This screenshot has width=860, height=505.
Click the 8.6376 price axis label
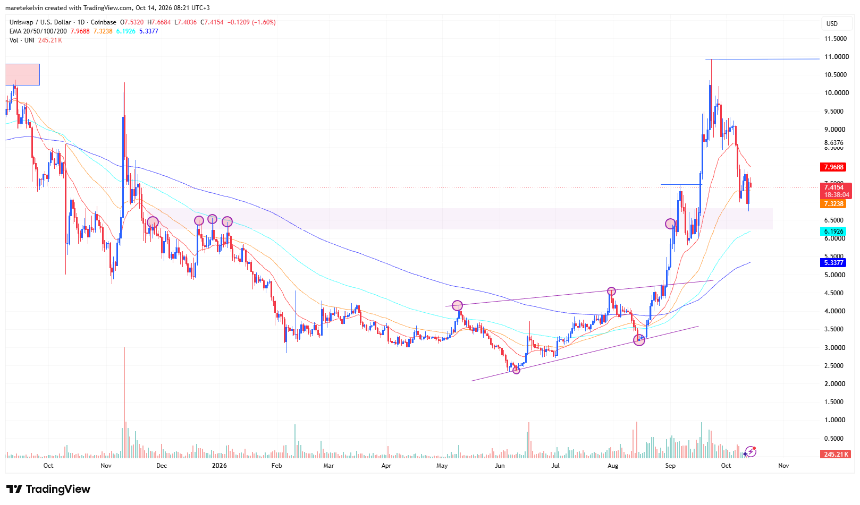coord(834,143)
